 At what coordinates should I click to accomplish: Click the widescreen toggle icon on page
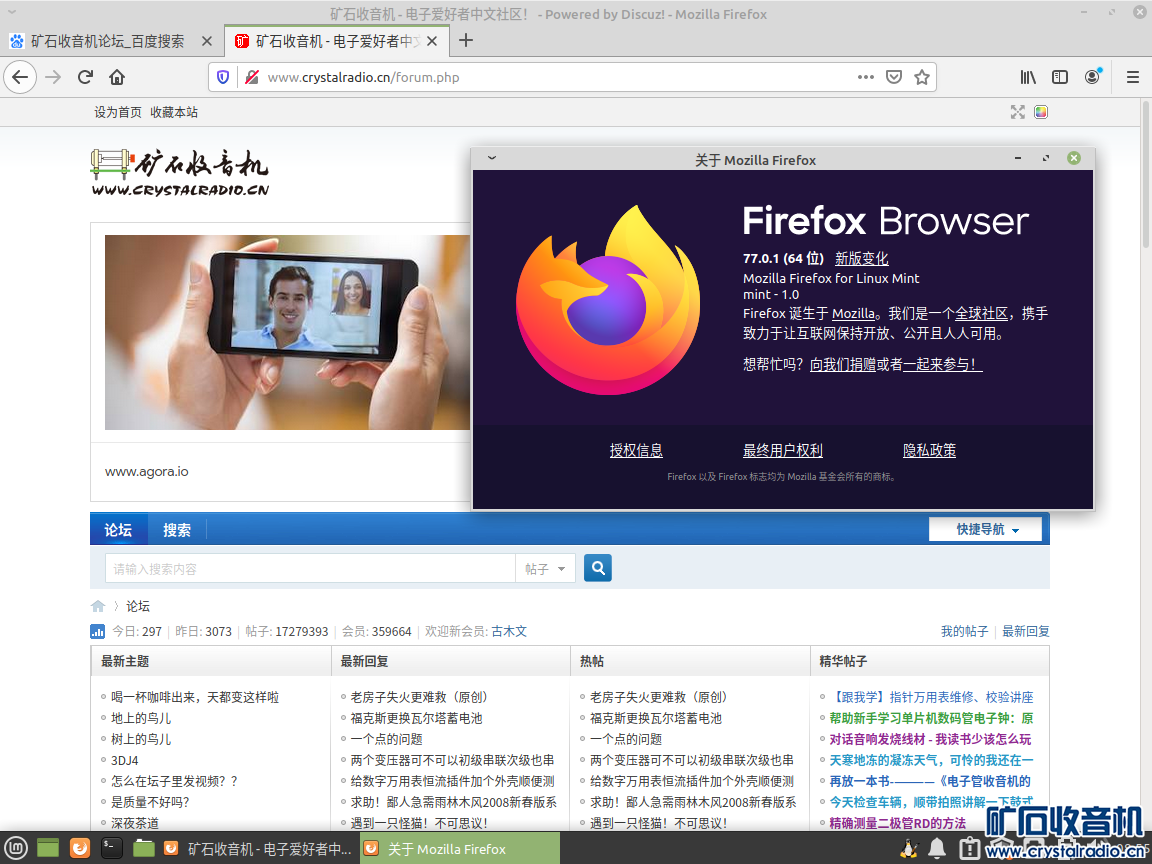click(1018, 112)
